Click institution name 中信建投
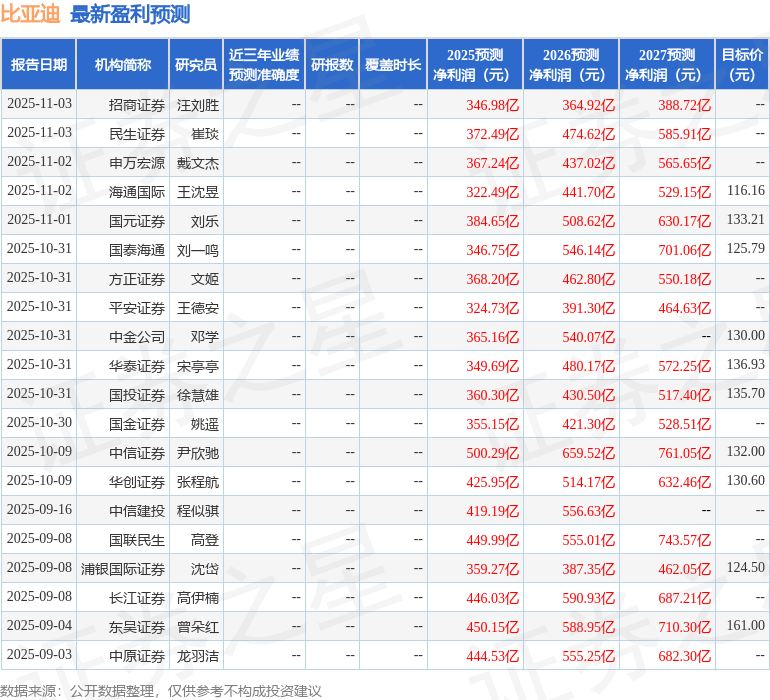770x700 pixels. coord(137,510)
